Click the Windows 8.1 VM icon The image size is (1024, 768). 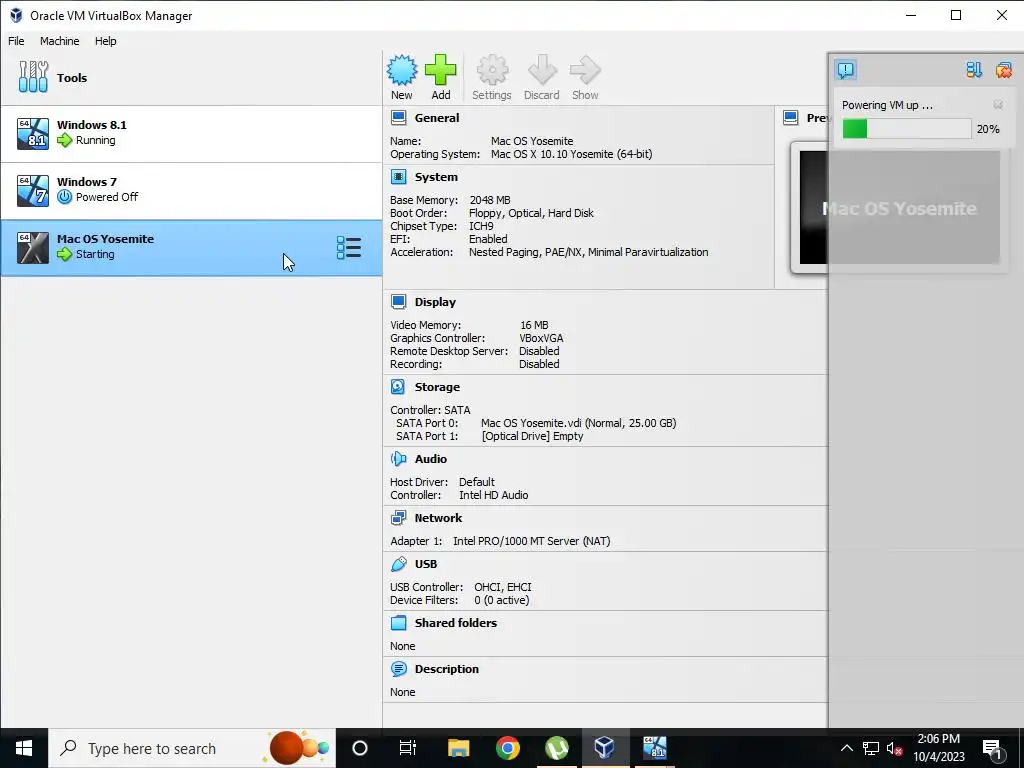point(33,134)
